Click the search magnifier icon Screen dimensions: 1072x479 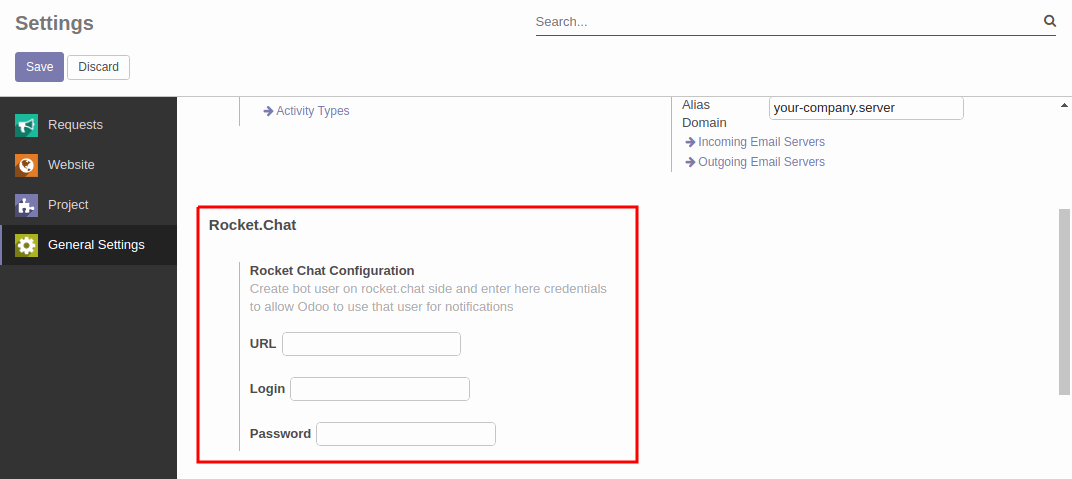click(x=1049, y=21)
